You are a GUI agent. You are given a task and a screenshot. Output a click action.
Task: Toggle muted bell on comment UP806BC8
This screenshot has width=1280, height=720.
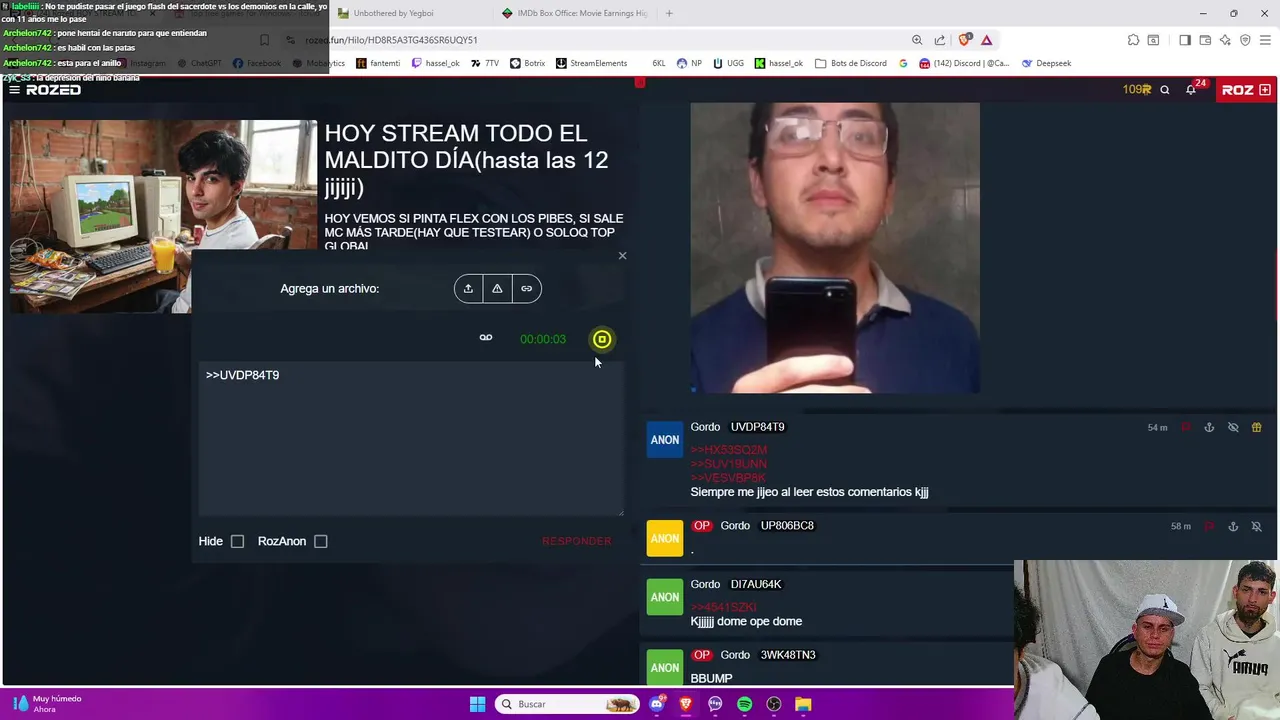1257,526
